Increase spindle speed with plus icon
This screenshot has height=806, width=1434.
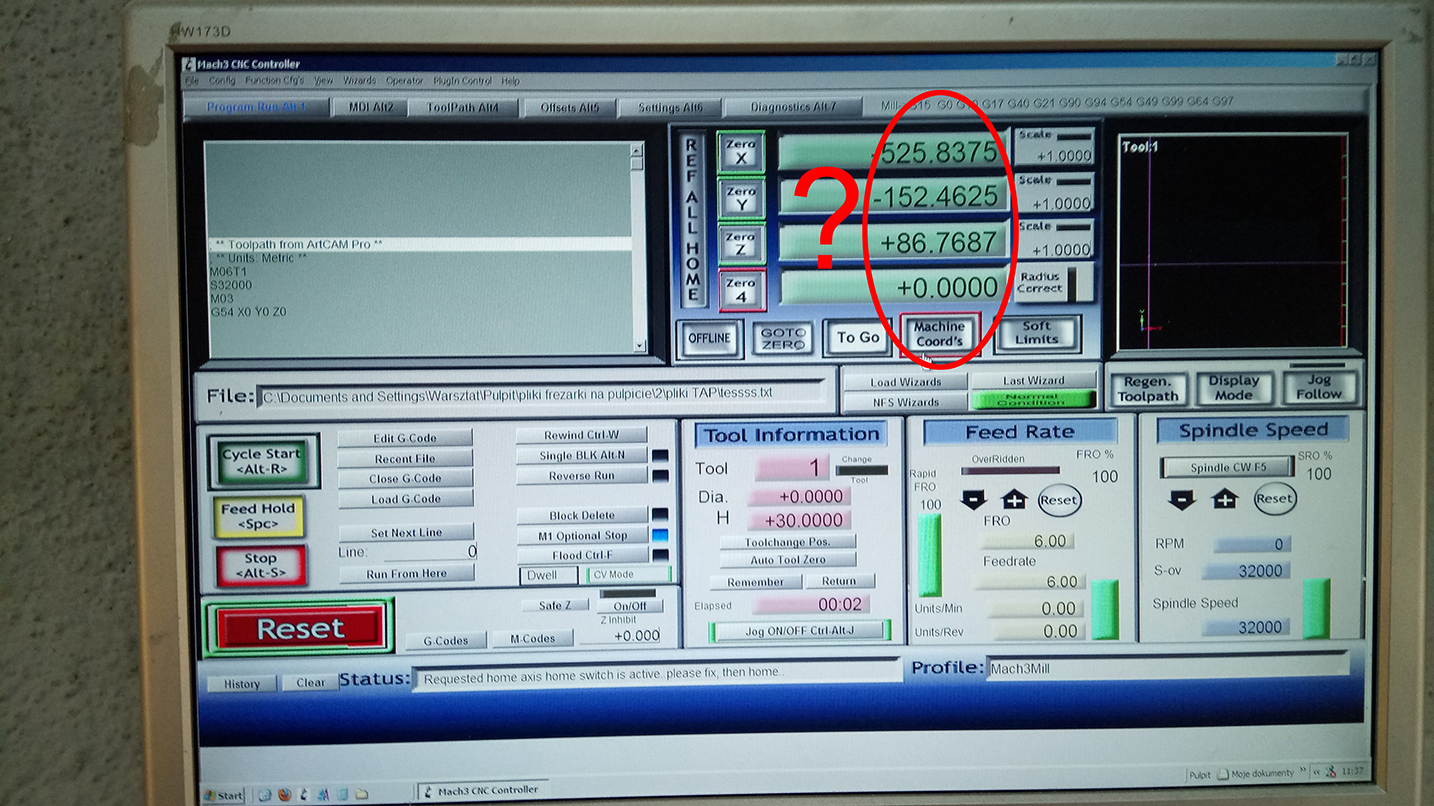(x=1225, y=498)
